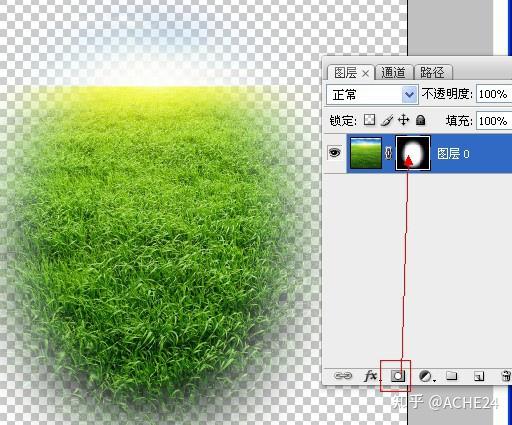This screenshot has width=512, height=425.
Task: Open the 正常 blend mode dropdown
Action: (372, 95)
